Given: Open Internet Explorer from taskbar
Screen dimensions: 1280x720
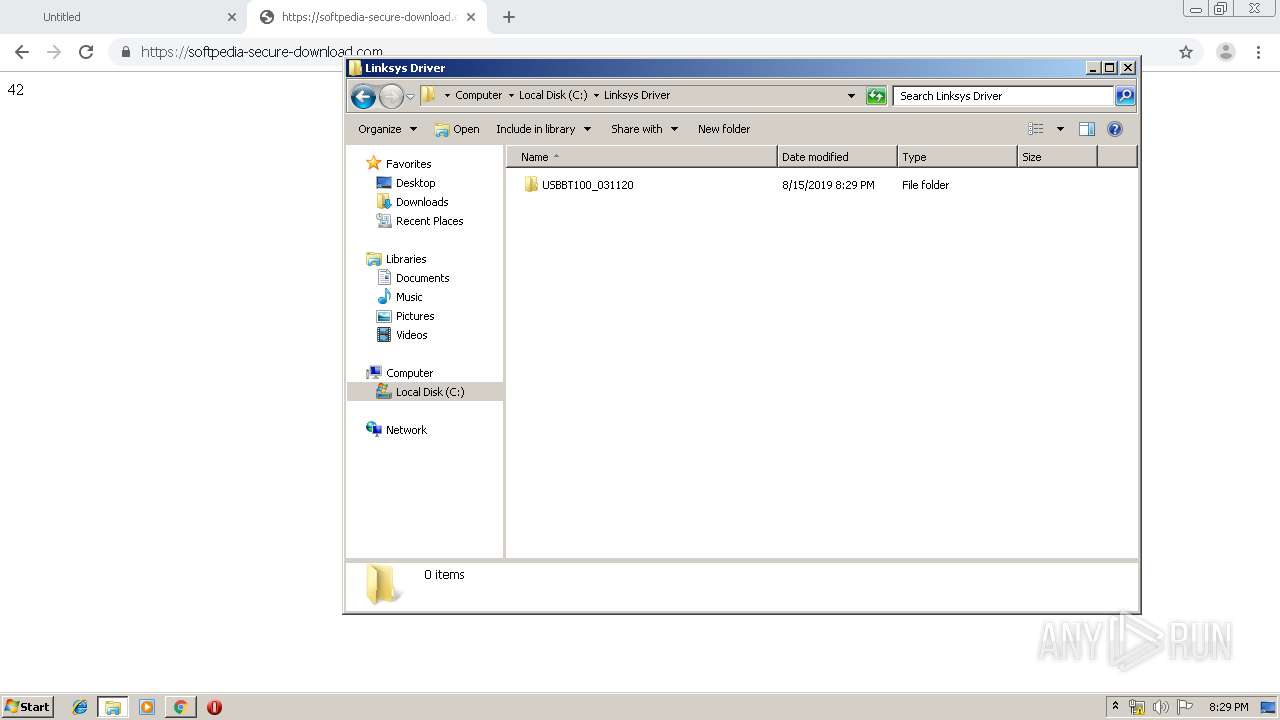Looking at the screenshot, I should coord(80,707).
